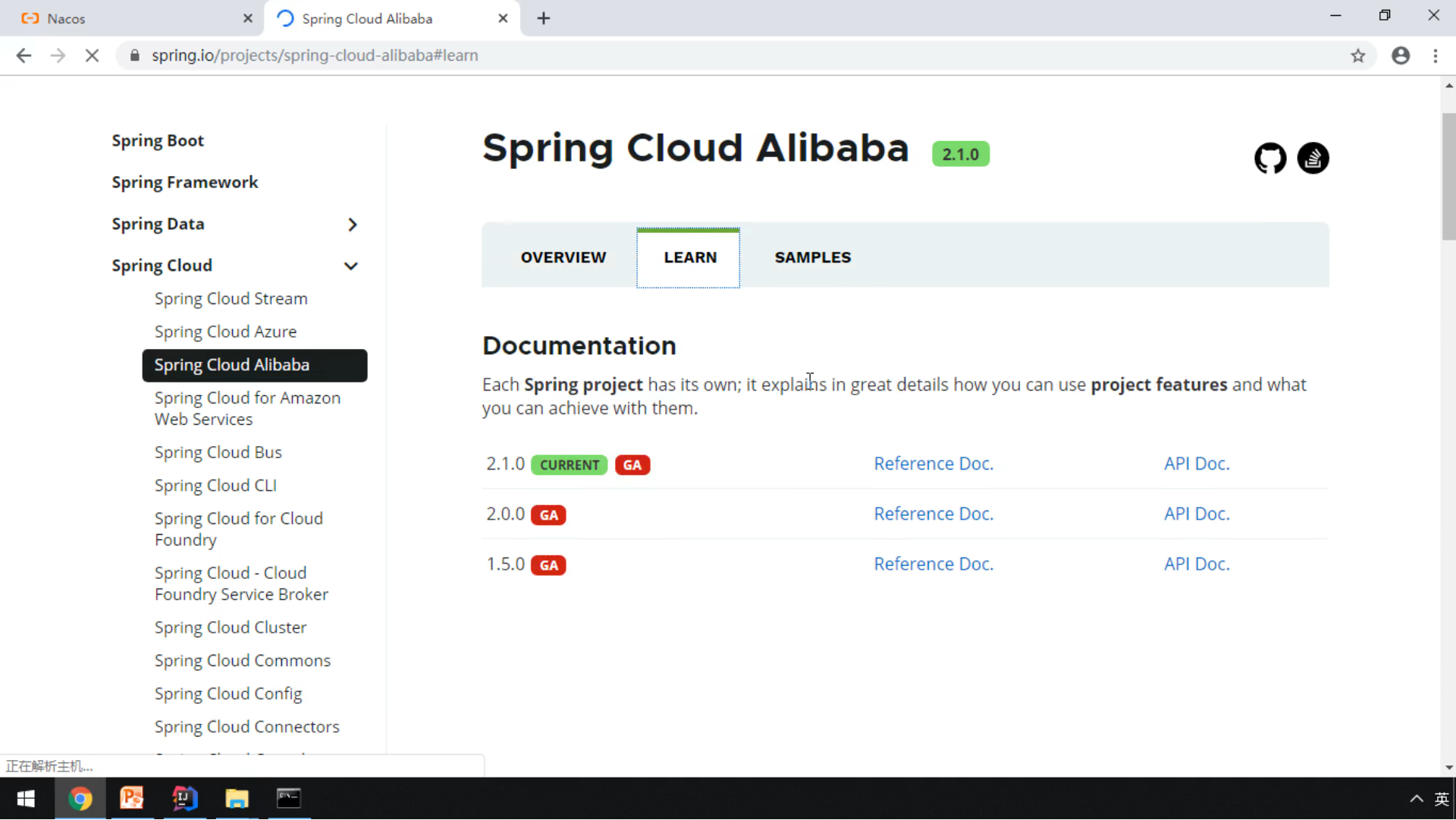Screen dimensions: 1456x820
Task: Expand Spring Data submenu chevron
Action: click(x=352, y=225)
